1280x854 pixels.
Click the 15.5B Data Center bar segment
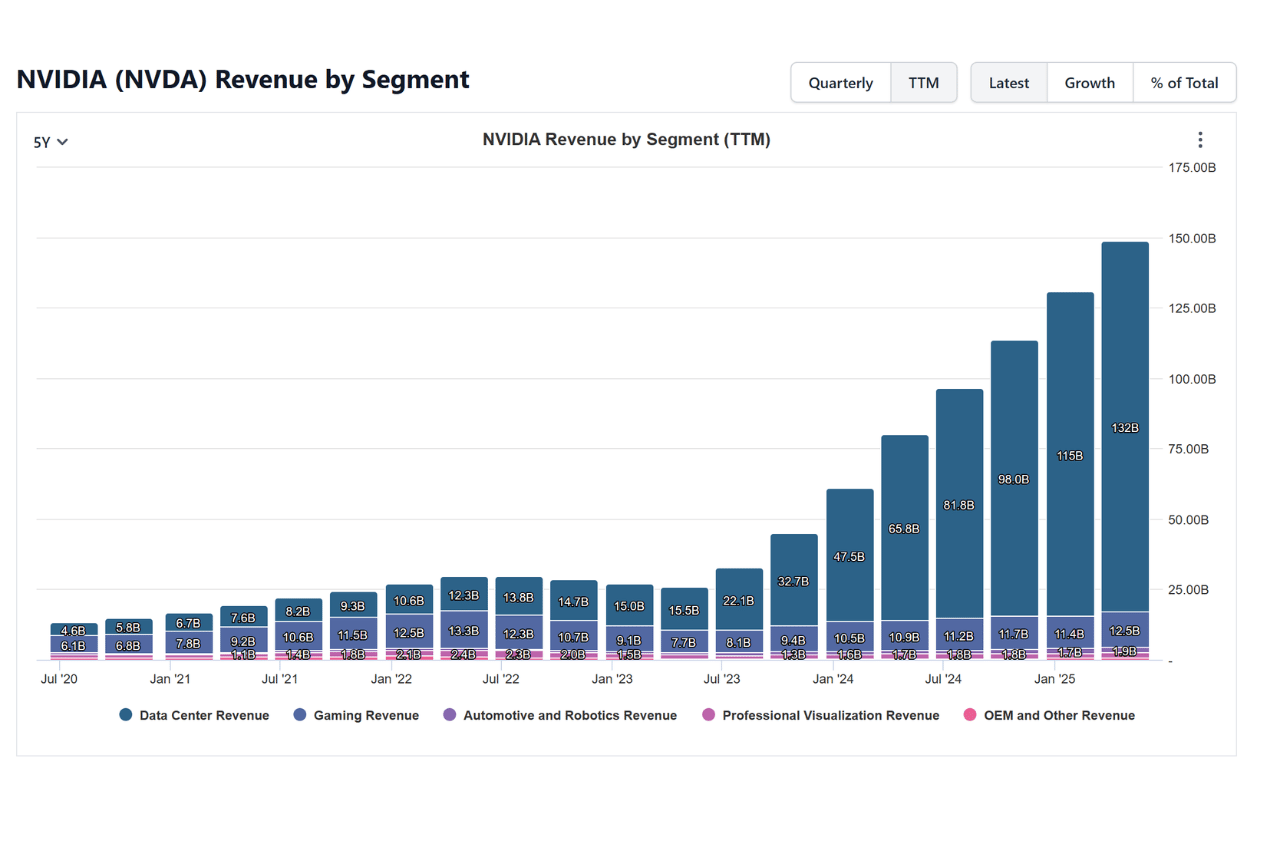pyautogui.click(x=684, y=610)
